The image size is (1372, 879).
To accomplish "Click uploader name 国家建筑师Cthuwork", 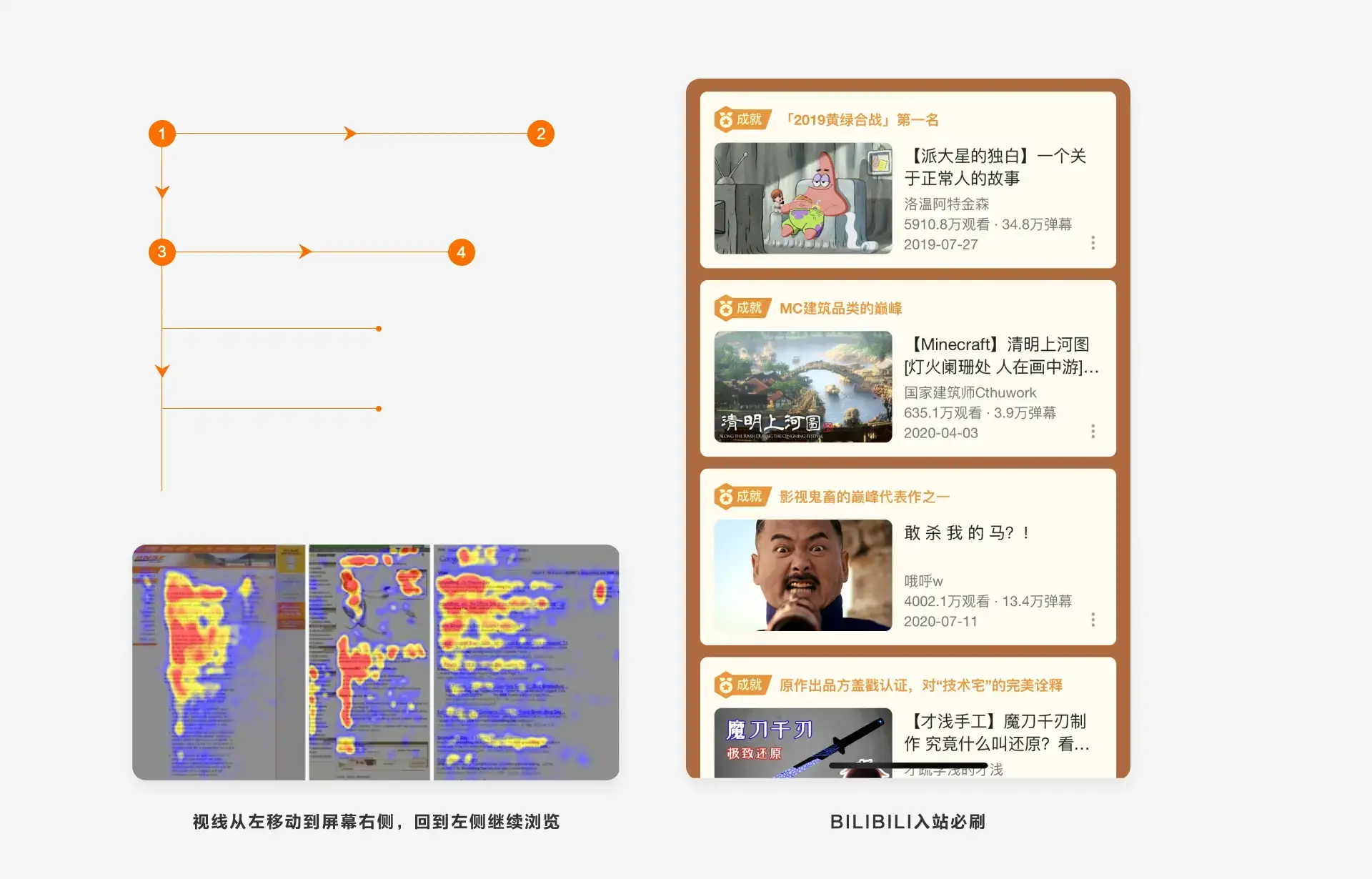I will (970, 392).
